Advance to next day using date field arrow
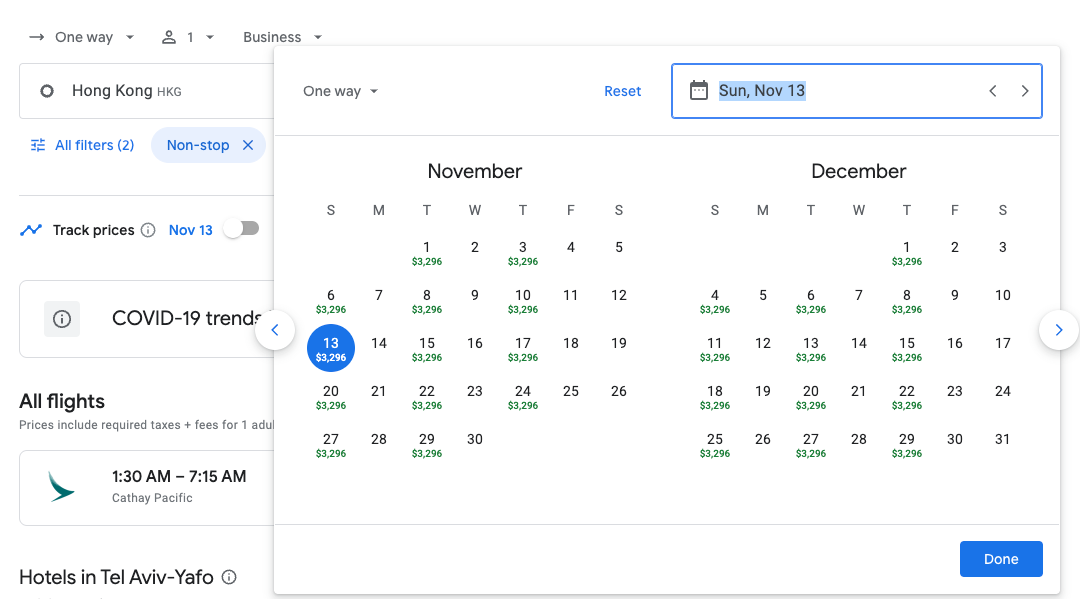This screenshot has width=1080, height=599. [1025, 91]
